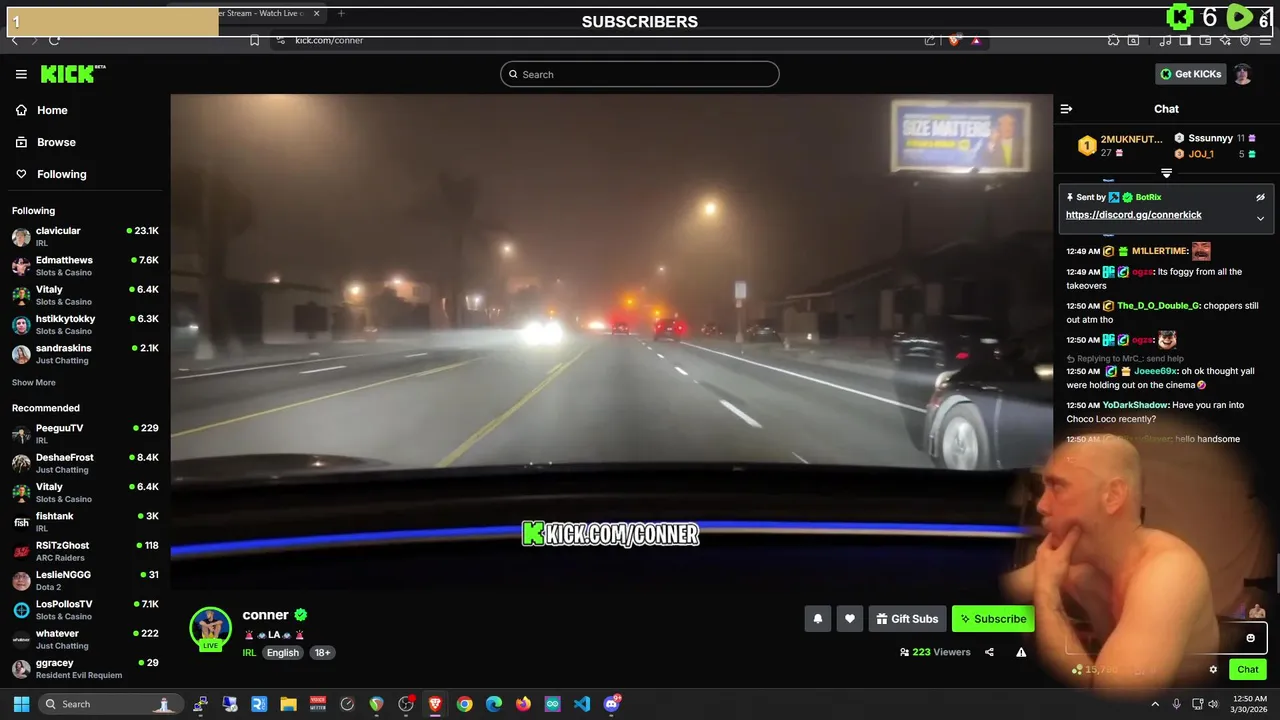Open File Explorer from taskbar
This screenshot has width=1280, height=720.
[288, 704]
